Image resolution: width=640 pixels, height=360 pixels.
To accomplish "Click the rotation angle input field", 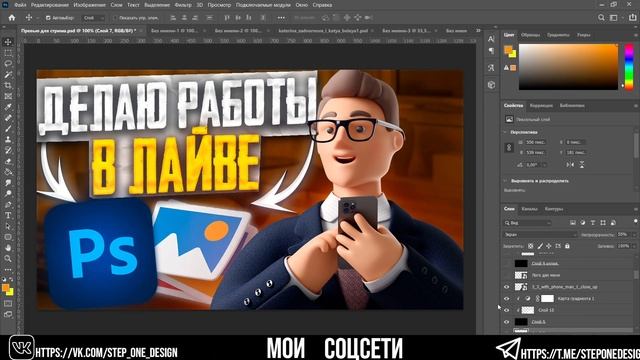I will pyautogui.click(x=533, y=165).
